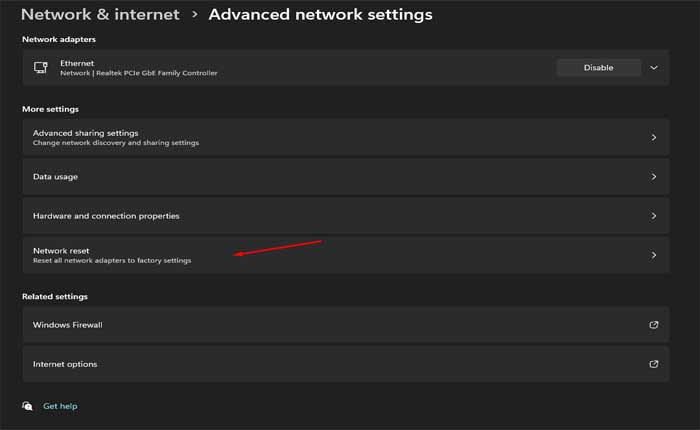Click the chevron arrow on Data usage

point(654,176)
